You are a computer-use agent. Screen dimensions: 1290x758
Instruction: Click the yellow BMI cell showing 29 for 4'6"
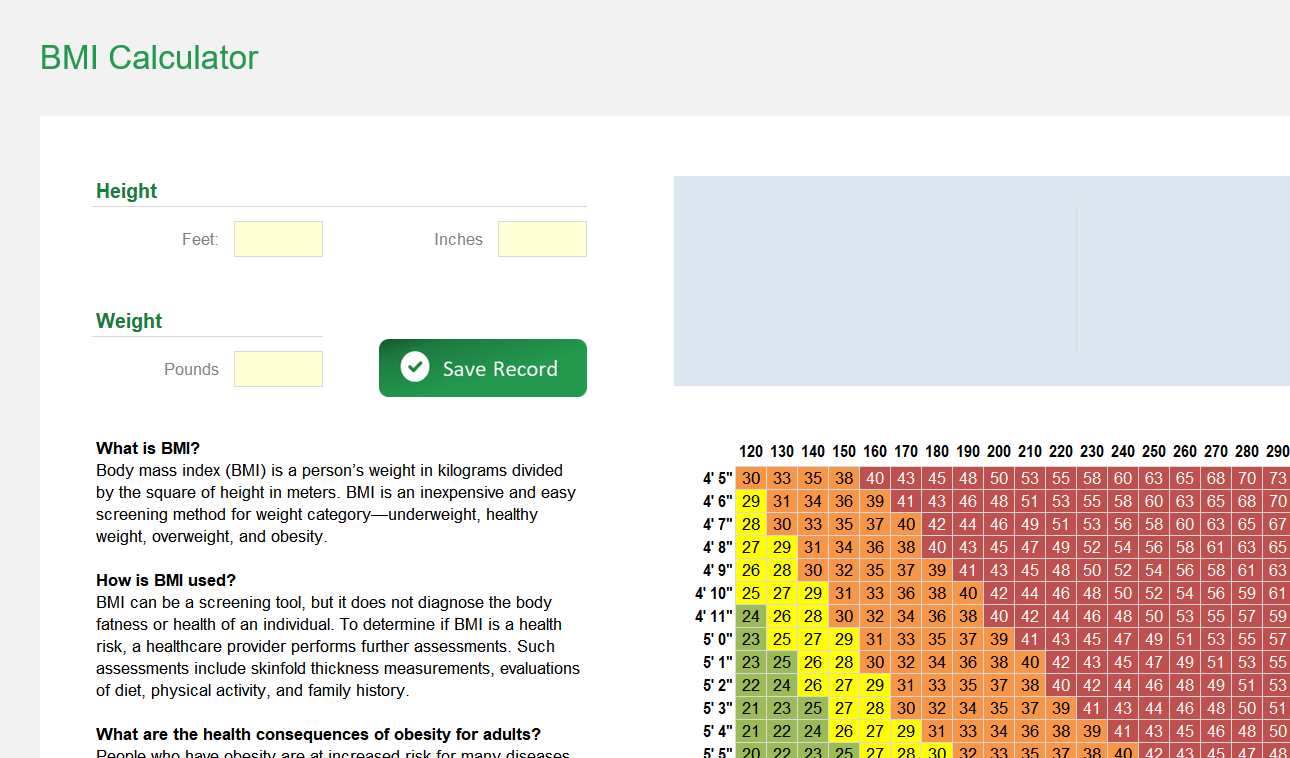coord(751,501)
